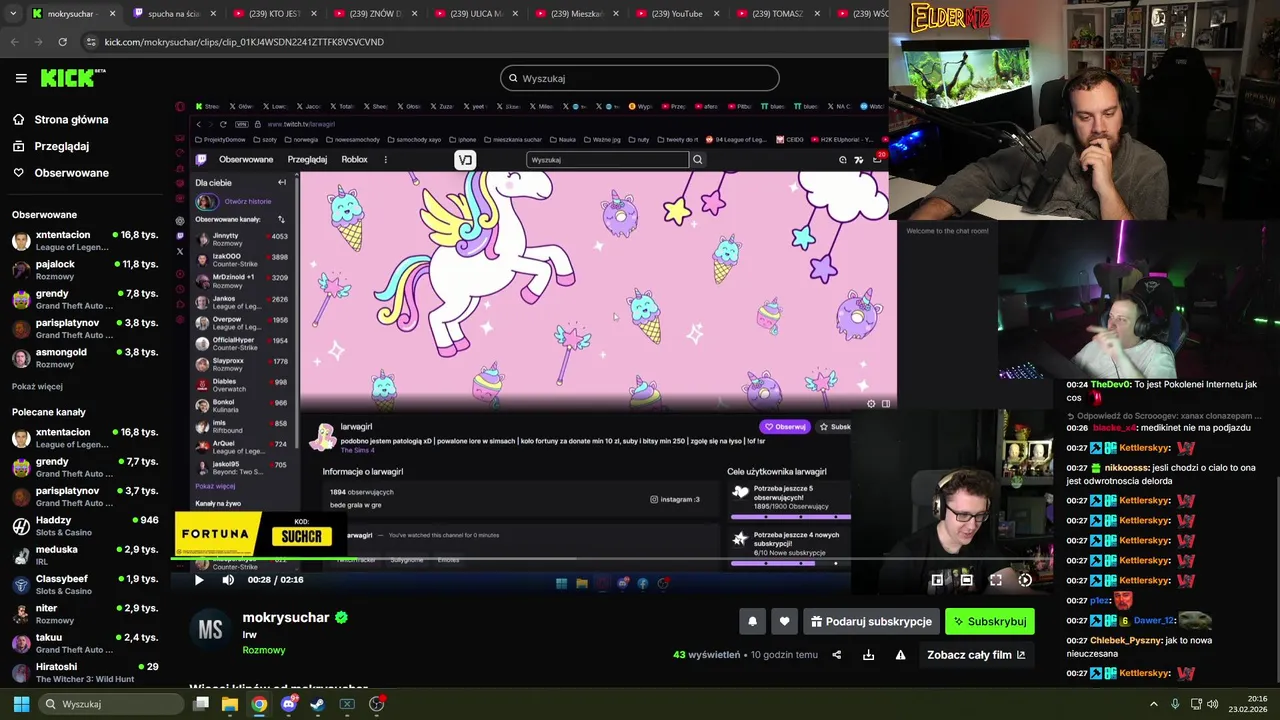
Task: Toggle notification bell for mokrysuchar
Action: pyautogui.click(x=753, y=621)
